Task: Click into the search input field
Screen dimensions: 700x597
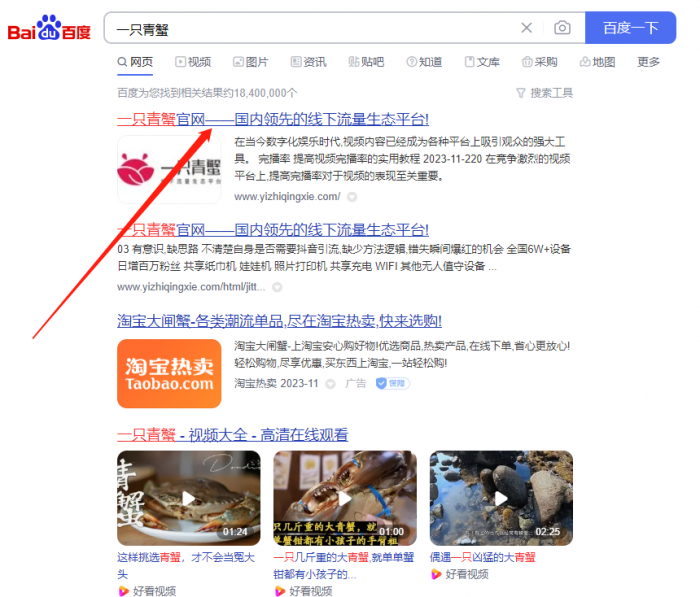Action: click(x=312, y=28)
